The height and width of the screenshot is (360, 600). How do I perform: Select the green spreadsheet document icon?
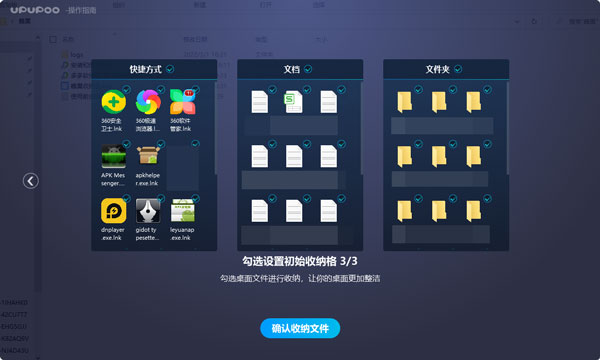293,102
